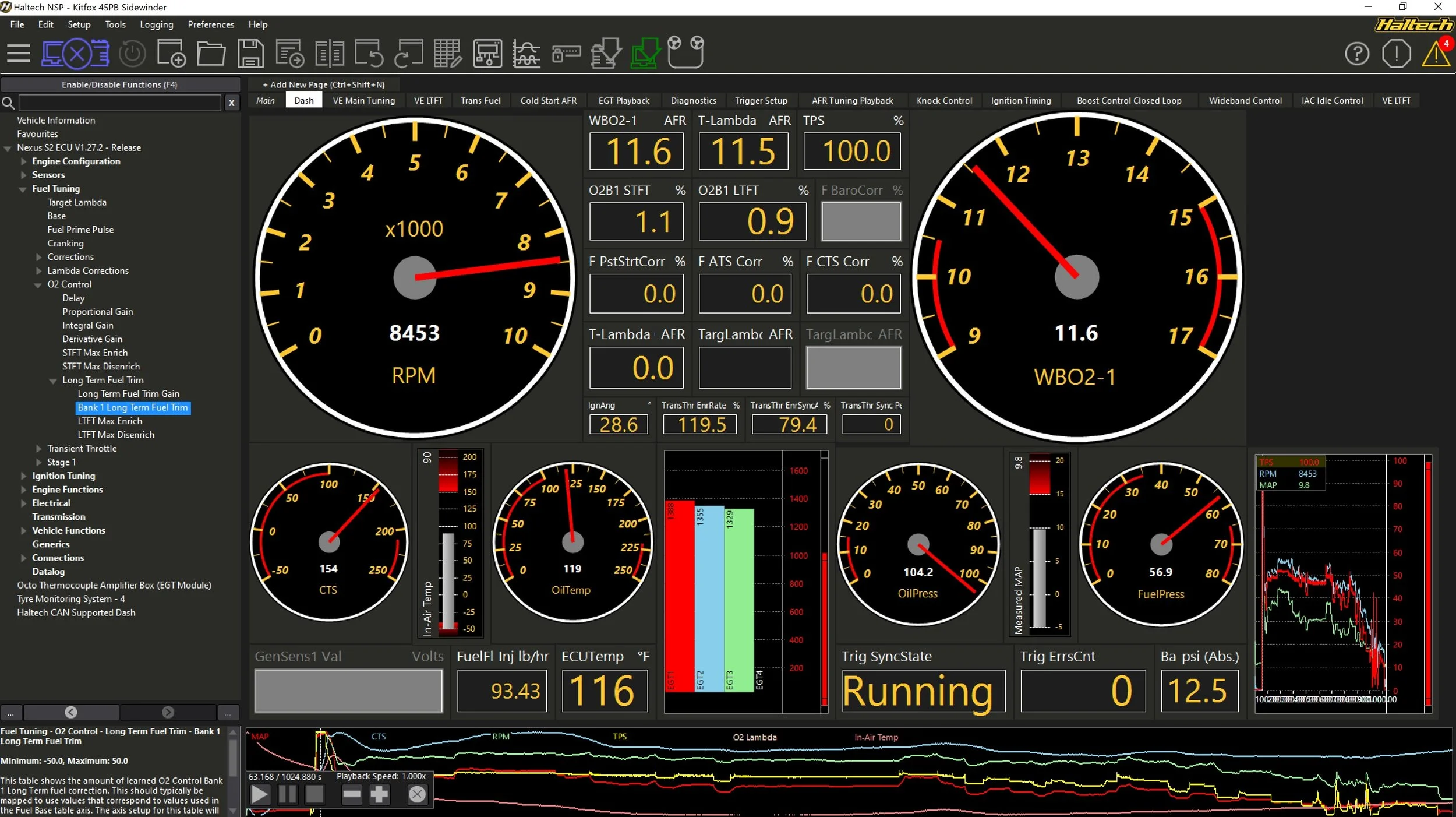Viewport: 1456px width, 817px height.
Task: Open the Logging menu
Action: (156, 24)
